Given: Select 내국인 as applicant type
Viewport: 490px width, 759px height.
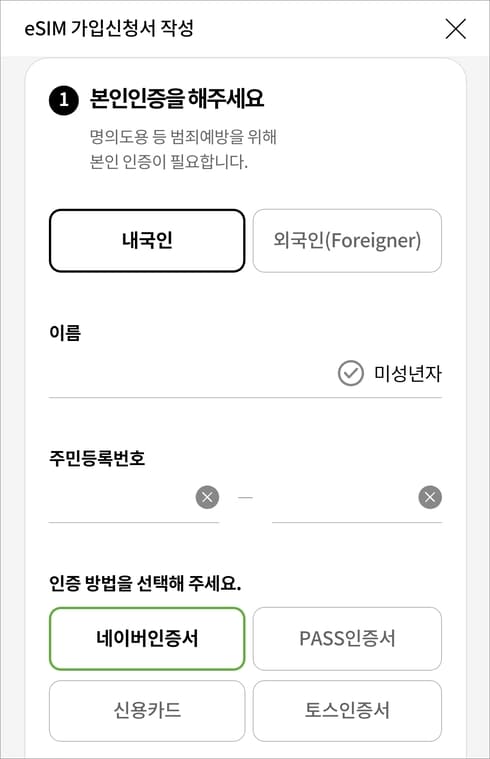Looking at the screenshot, I should pyautogui.click(x=147, y=241).
